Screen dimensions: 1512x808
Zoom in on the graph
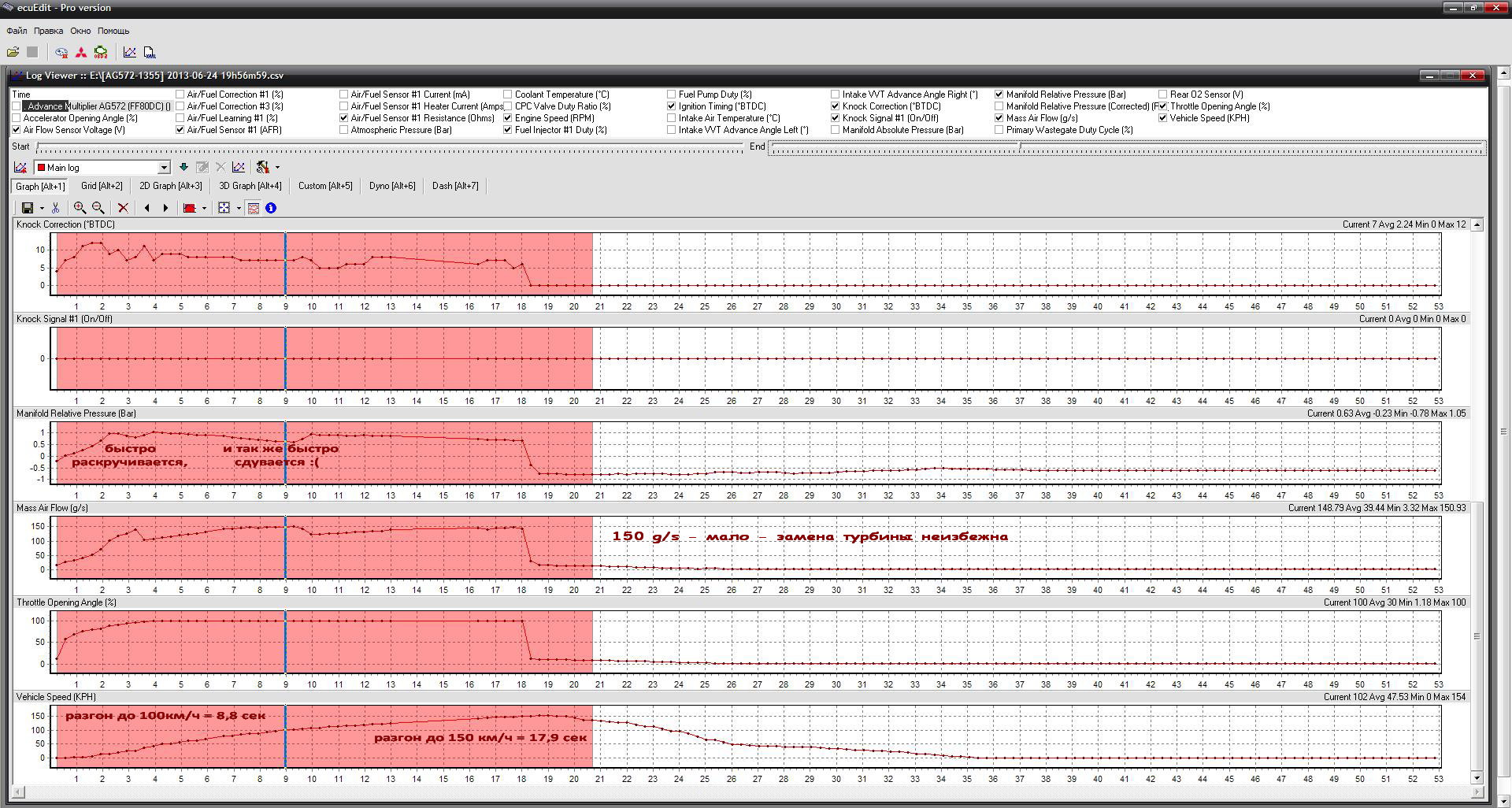pos(80,208)
